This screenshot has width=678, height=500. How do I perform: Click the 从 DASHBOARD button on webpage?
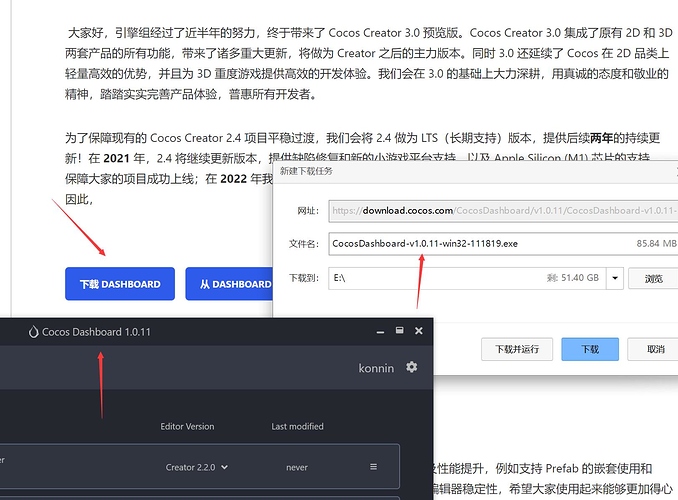coord(229,284)
